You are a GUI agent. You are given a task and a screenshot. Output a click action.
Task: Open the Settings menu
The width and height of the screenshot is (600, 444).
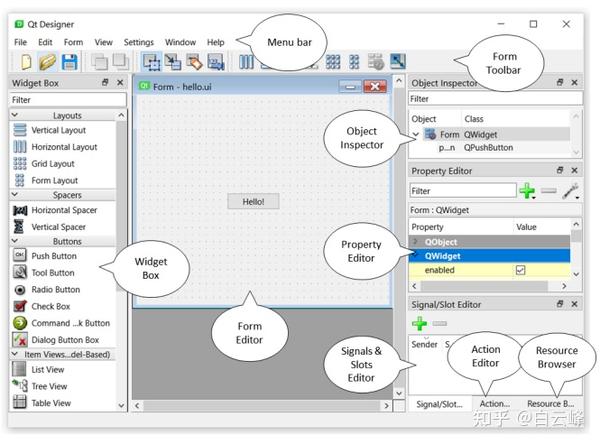click(x=139, y=42)
